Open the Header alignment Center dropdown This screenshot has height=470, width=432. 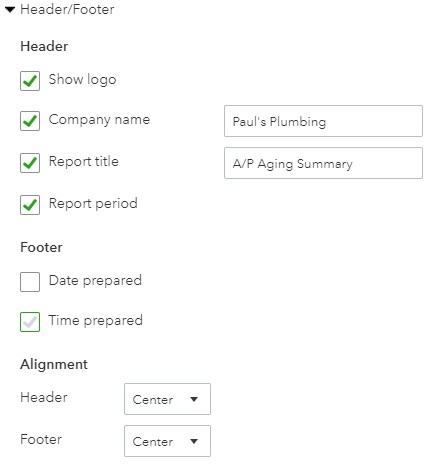[167, 399]
